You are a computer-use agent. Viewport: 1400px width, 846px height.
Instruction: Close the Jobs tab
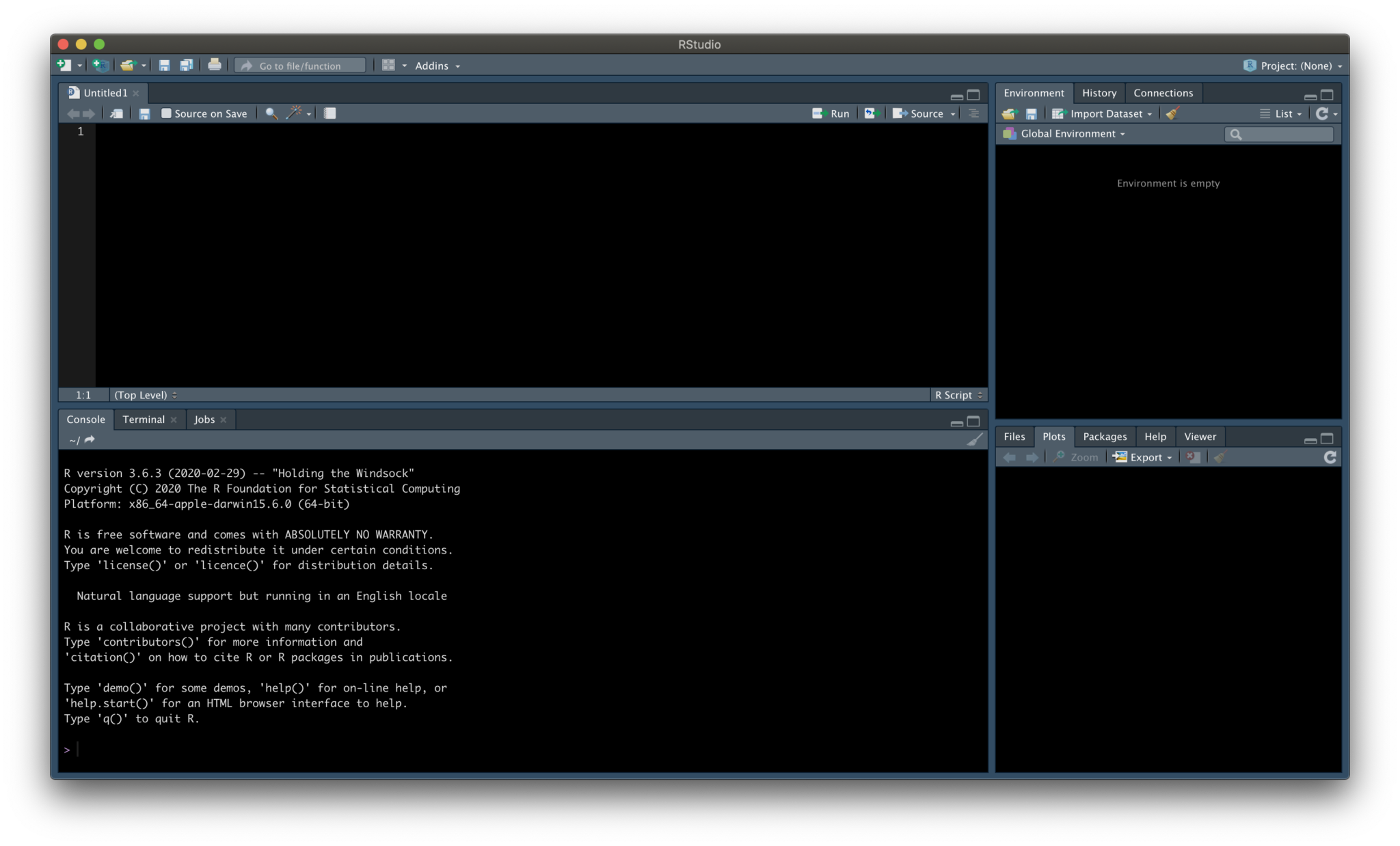pos(224,420)
